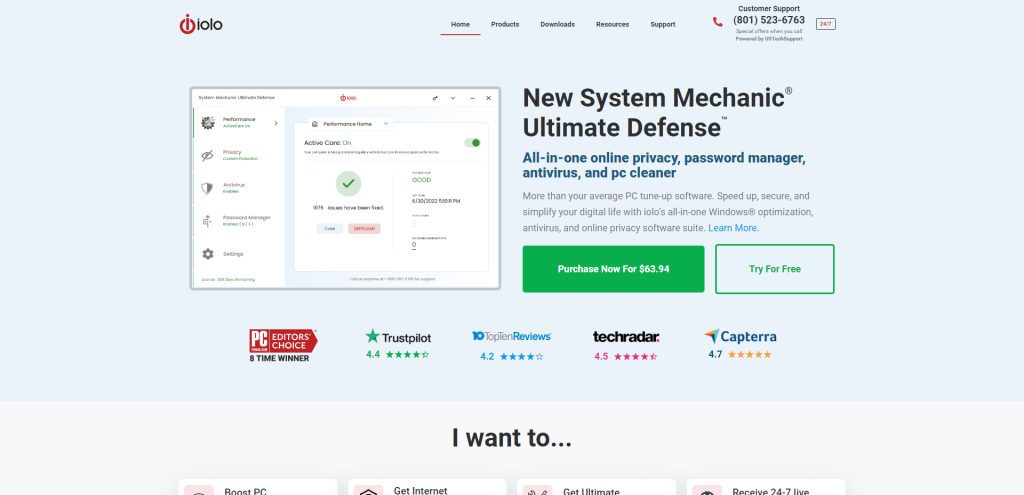
Task: Select the Antivirus item in the app sidebar
Action: coord(239,188)
